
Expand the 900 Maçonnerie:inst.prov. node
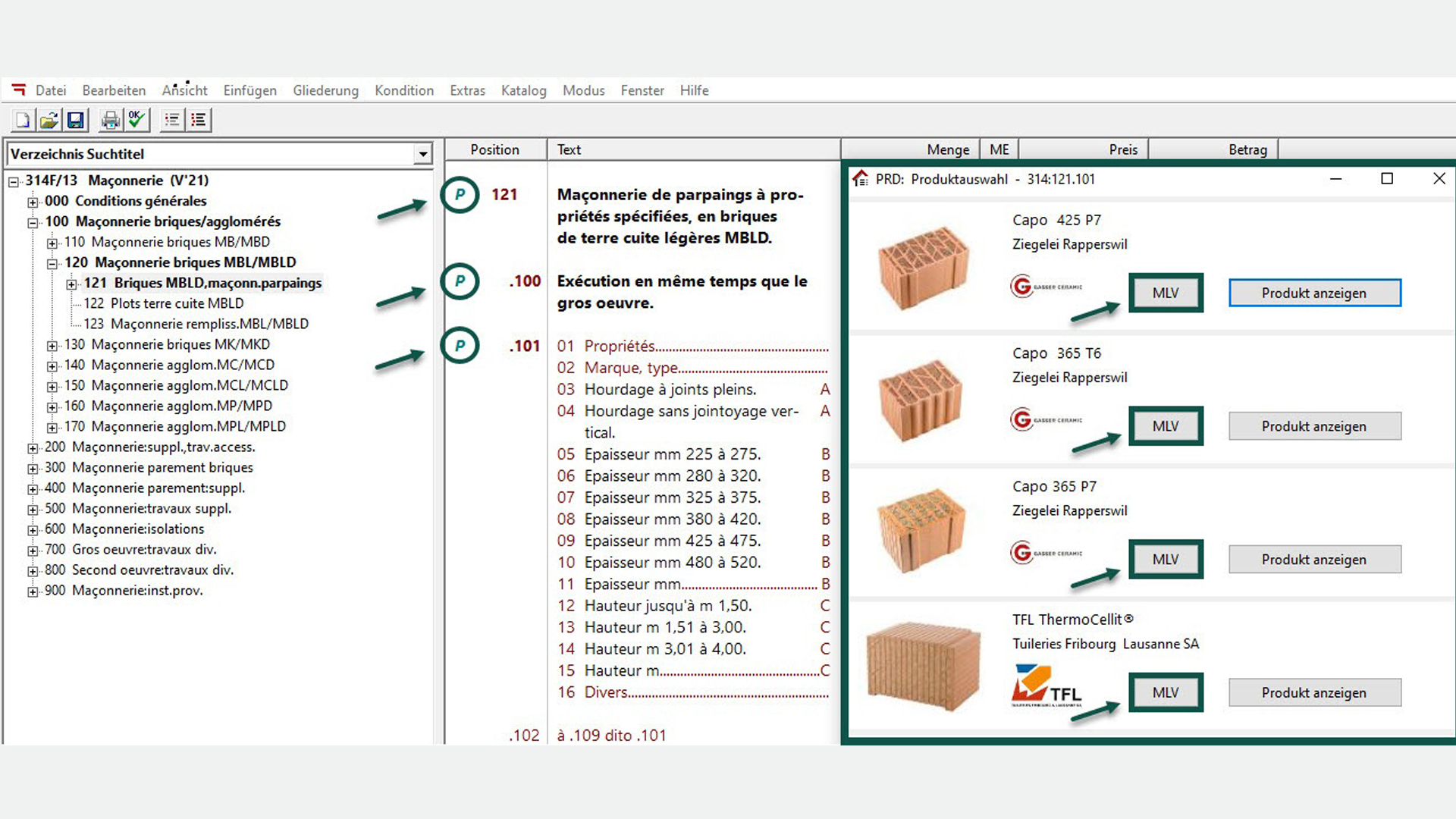33,591
